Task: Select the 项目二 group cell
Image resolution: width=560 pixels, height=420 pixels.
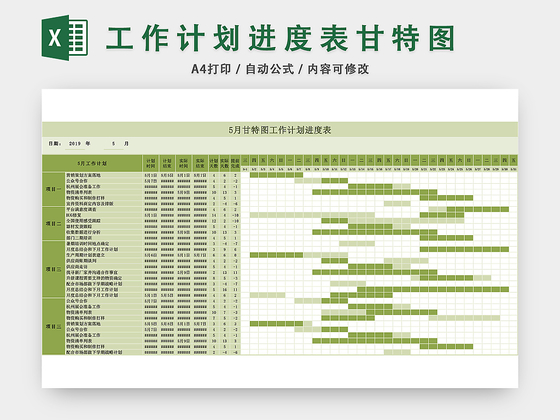Action: click(x=54, y=224)
